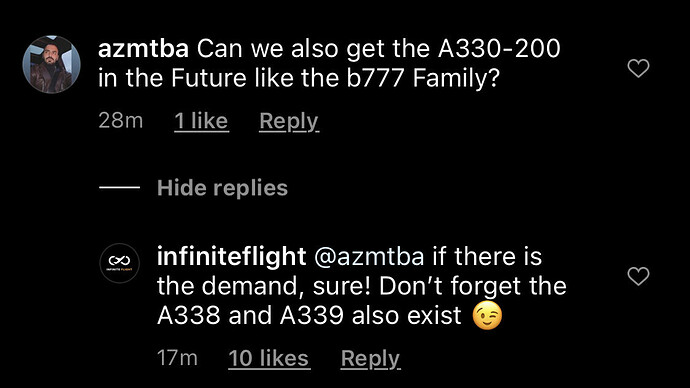Collapse the thread via Hide replies
The height and width of the screenshot is (388, 690).
[222, 188]
